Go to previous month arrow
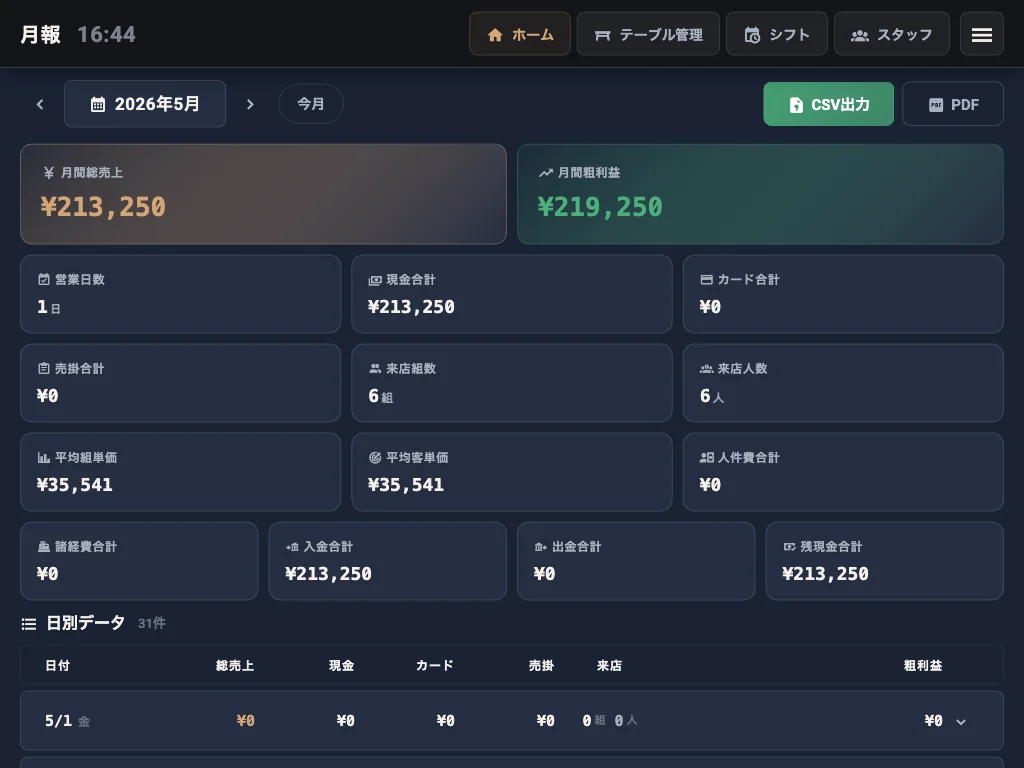1024x768 pixels. coord(40,104)
